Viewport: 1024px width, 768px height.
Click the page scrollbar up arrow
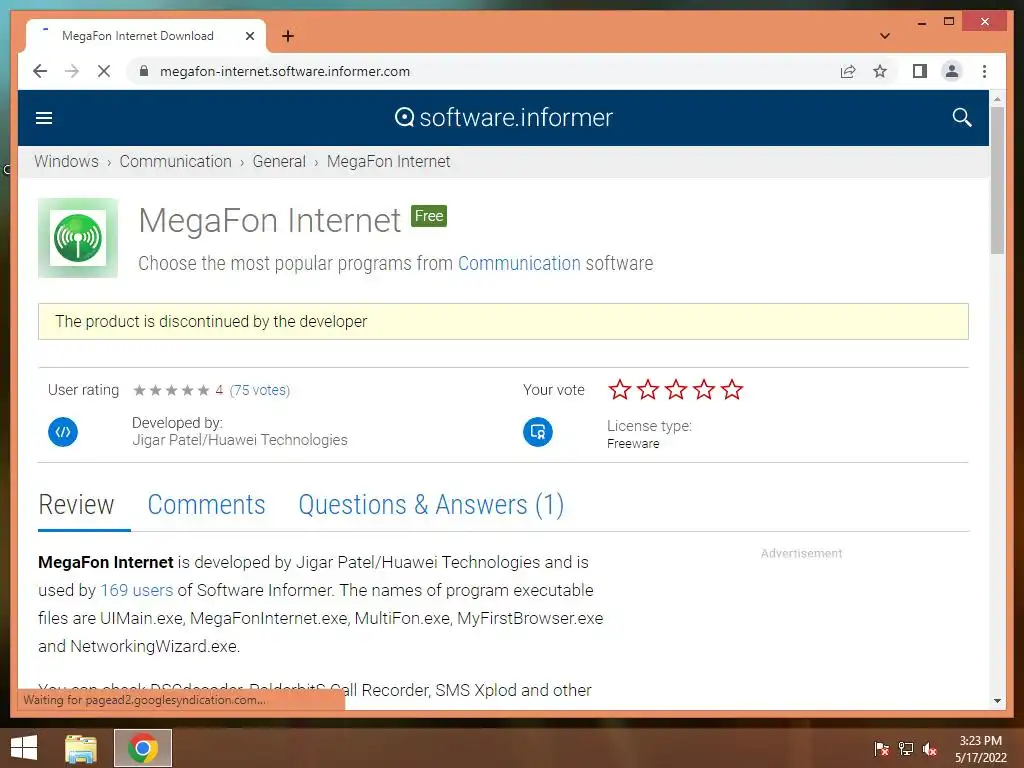997,99
